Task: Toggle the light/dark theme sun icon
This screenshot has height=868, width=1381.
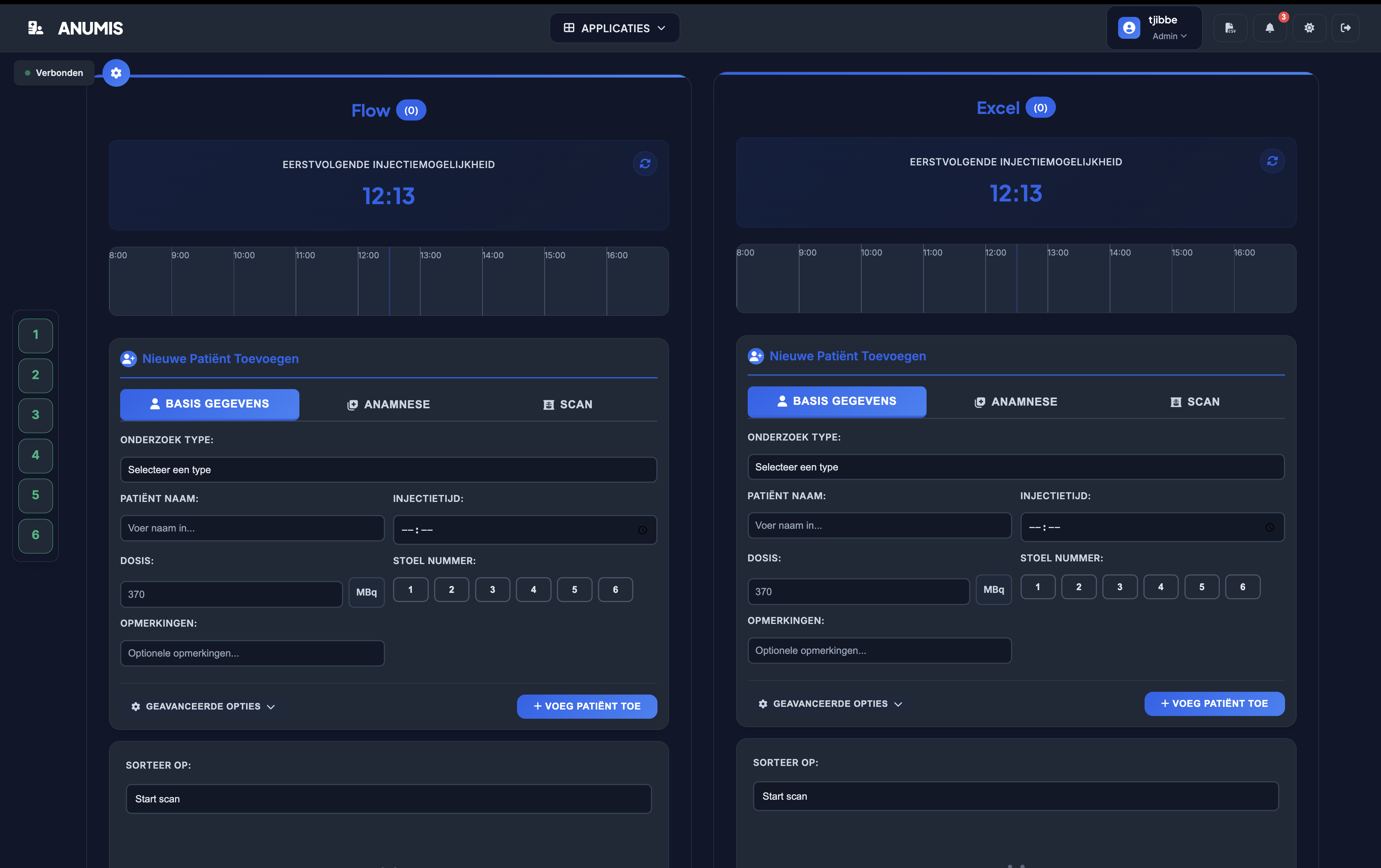Action: point(1309,28)
